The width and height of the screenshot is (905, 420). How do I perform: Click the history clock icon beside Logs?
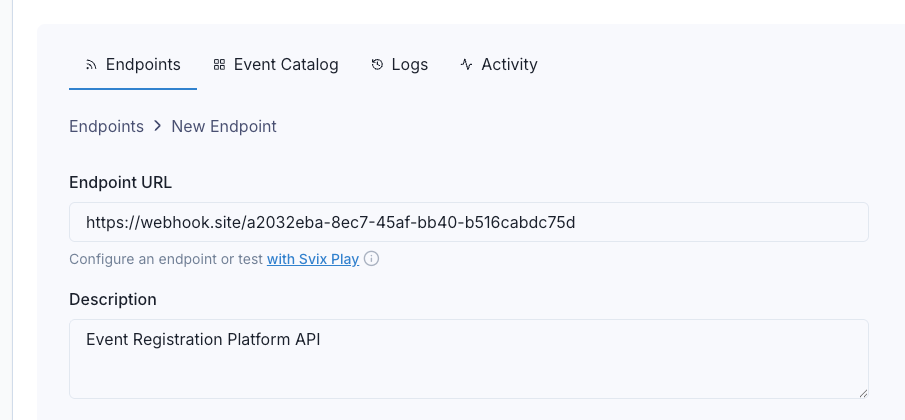(377, 65)
